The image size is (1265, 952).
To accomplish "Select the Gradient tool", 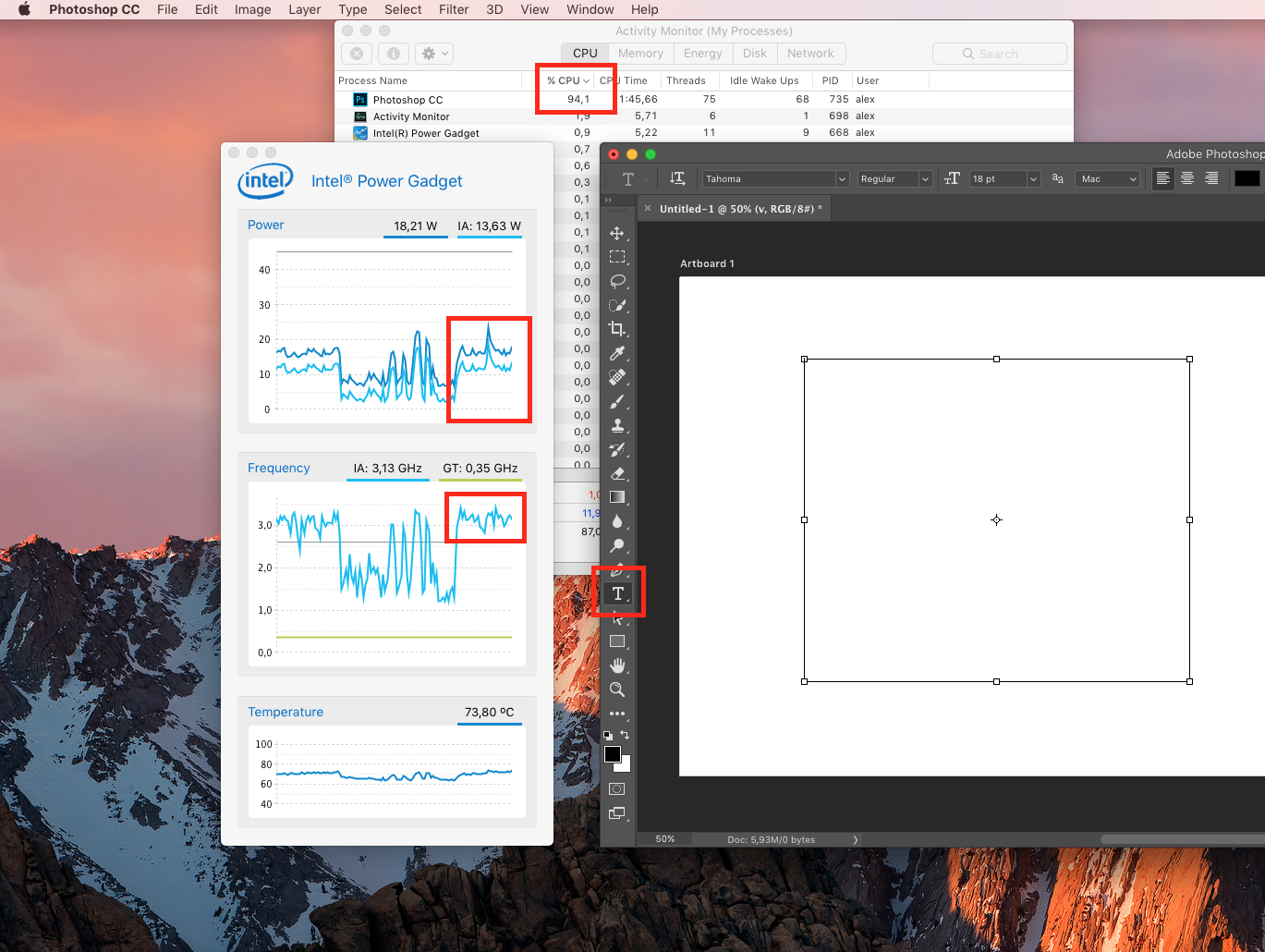I will click(617, 497).
